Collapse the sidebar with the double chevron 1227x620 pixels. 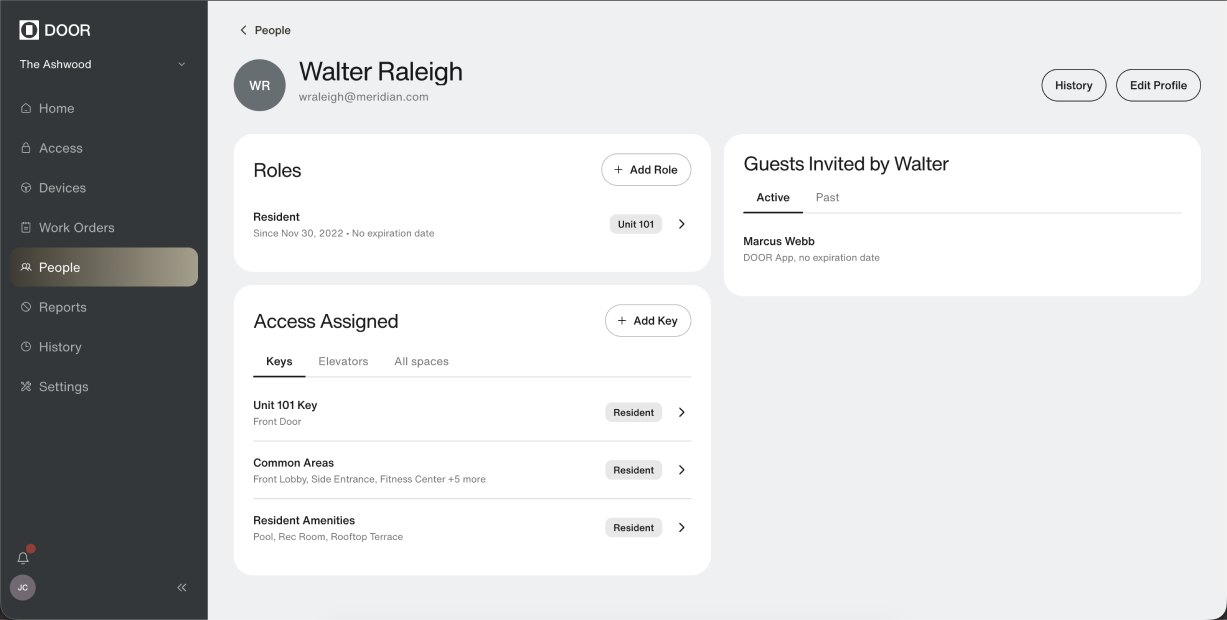[182, 588]
